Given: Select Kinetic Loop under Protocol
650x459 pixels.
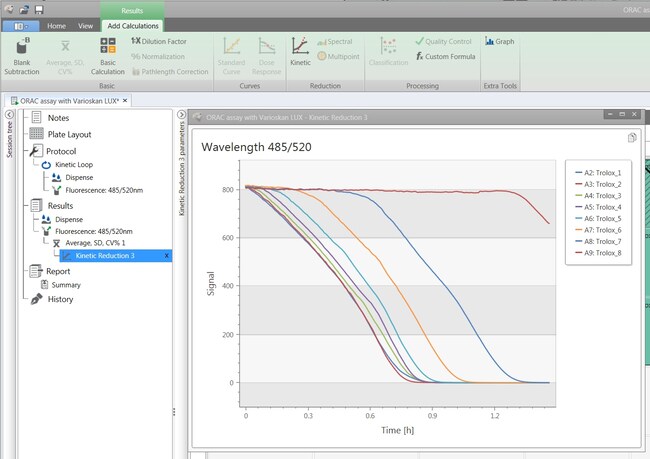Looking at the screenshot, I should click(74, 165).
